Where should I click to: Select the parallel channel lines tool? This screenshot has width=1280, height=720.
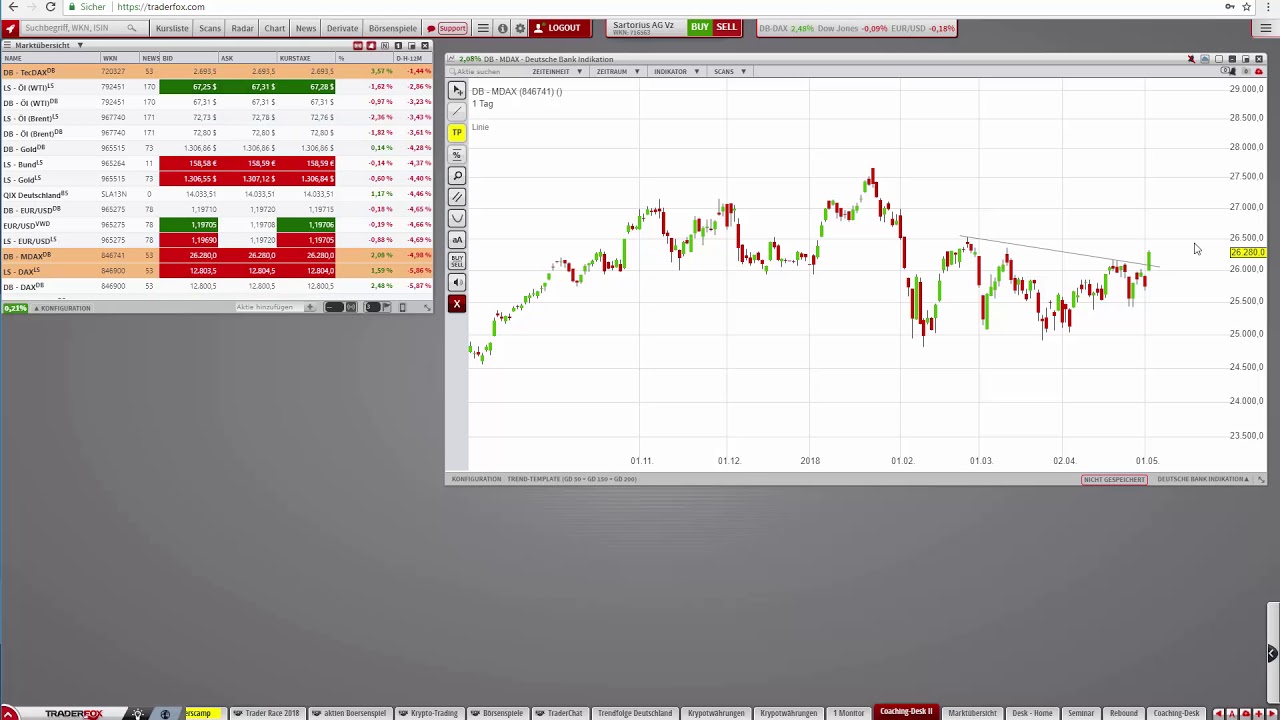click(x=457, y=197)
